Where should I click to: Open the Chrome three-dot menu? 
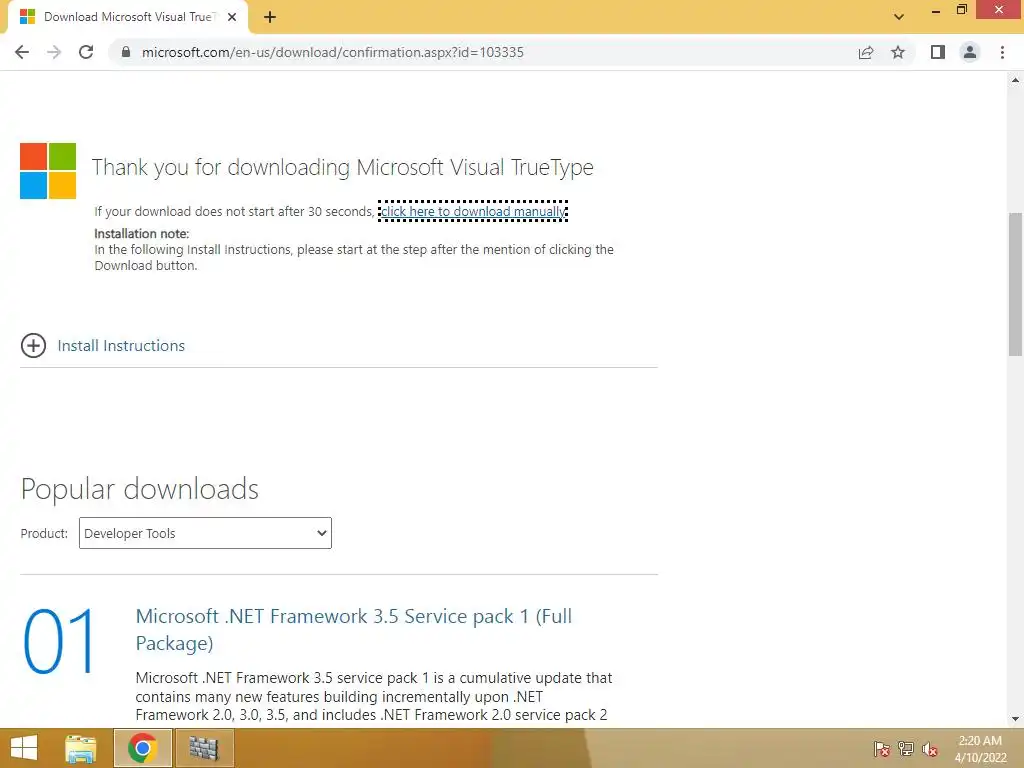point(1002,52)
